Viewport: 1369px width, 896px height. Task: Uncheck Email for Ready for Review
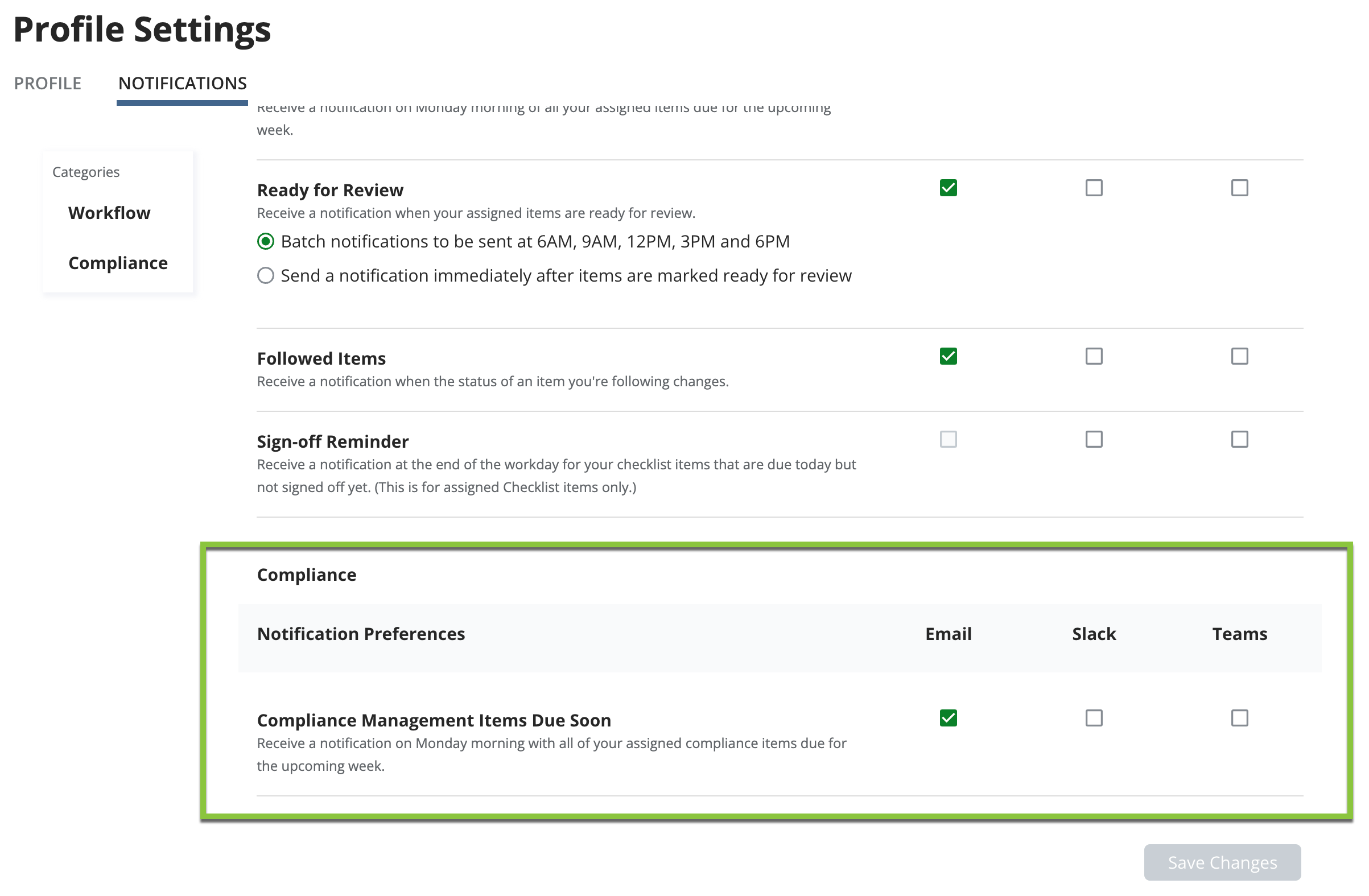click(948, 188)
